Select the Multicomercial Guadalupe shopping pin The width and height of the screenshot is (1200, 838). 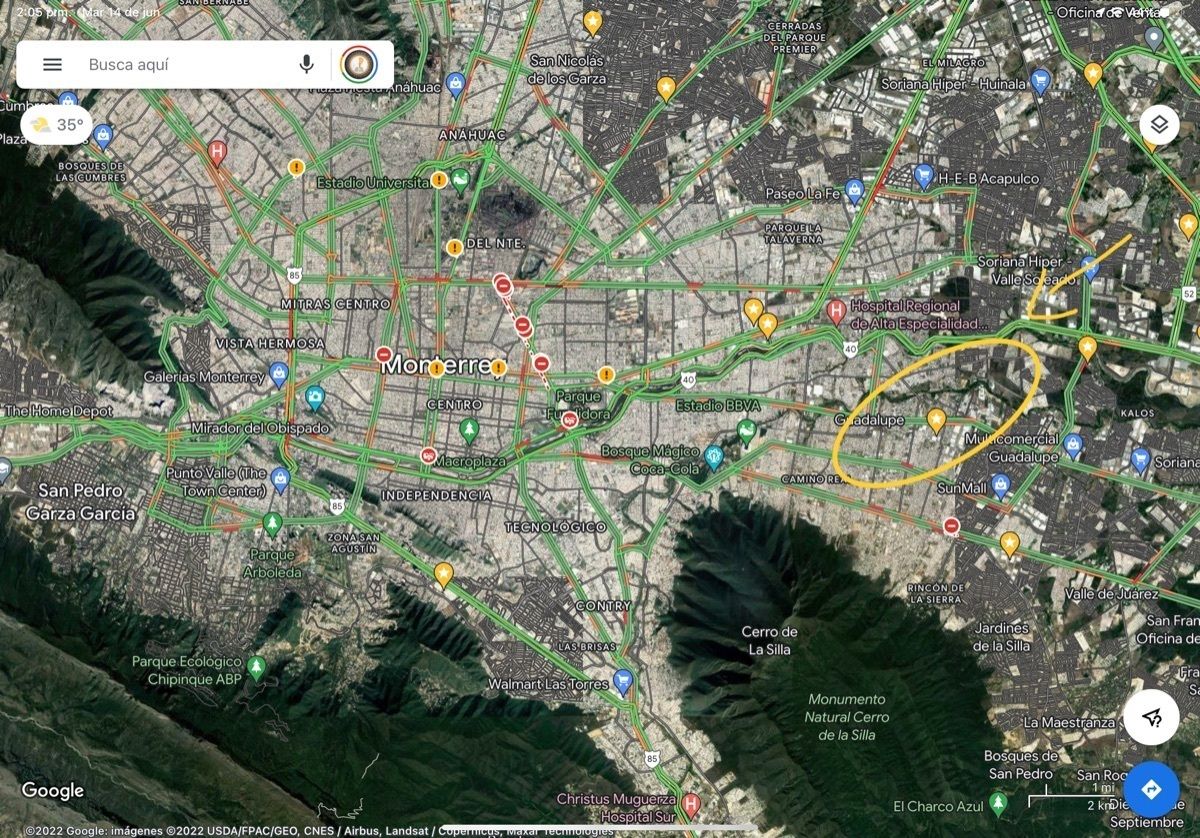pyautogui.click(x=1073, y=445)
